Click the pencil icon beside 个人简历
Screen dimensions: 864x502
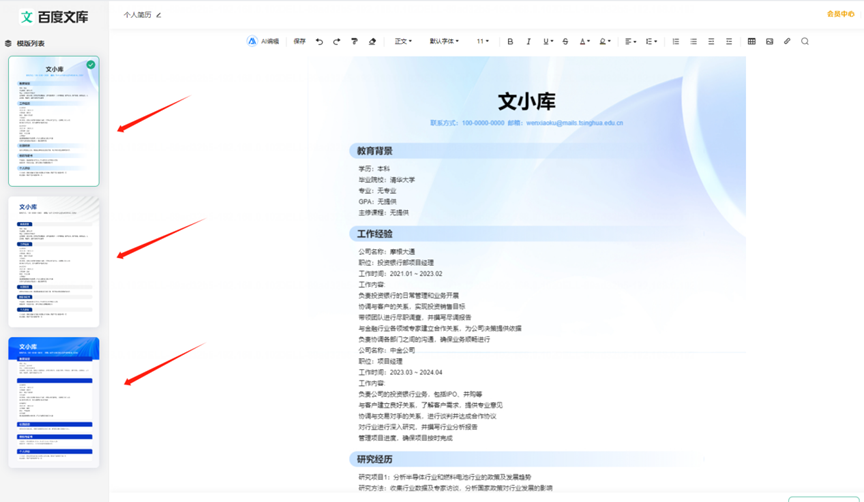[x=159, y=15]
